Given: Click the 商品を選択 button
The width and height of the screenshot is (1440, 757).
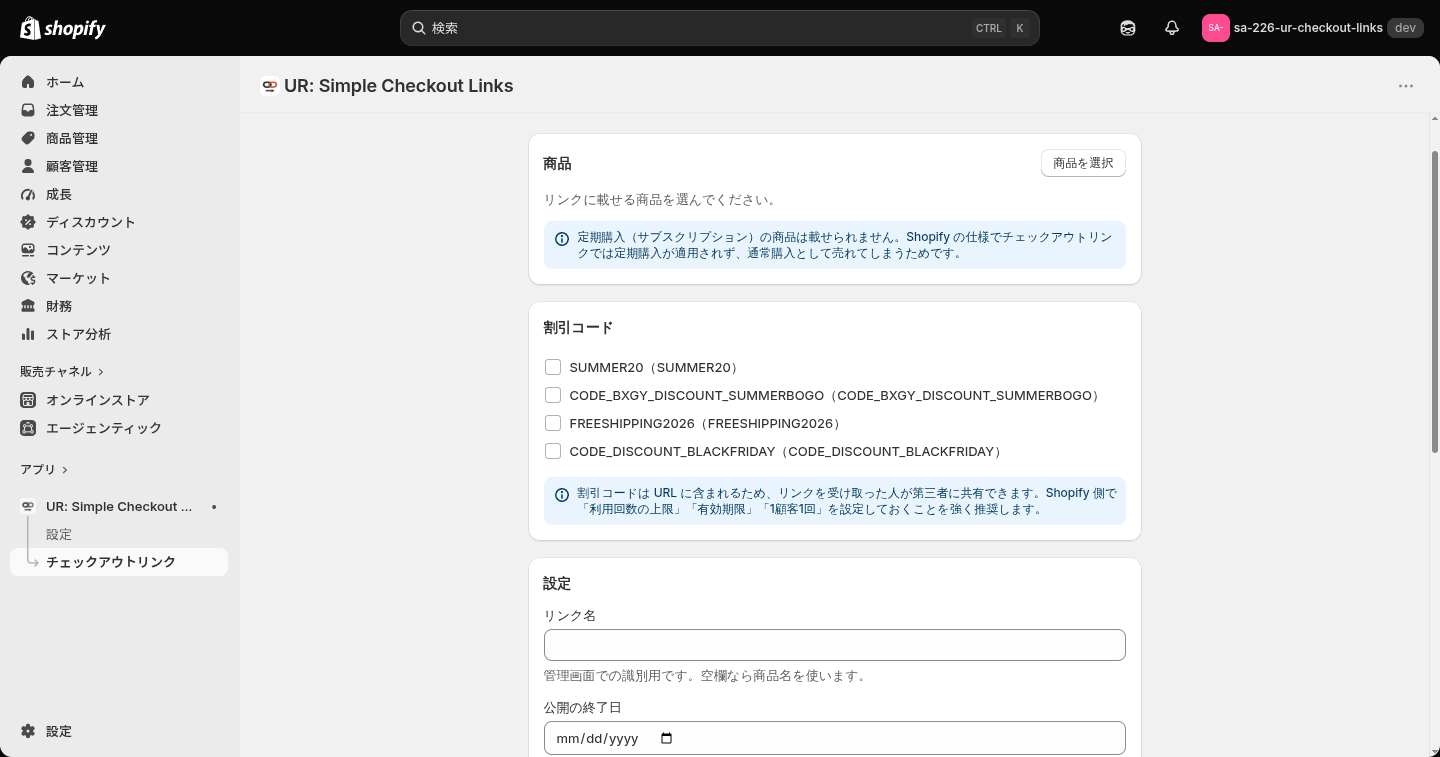Looking at the screenshot, I should pos(1083,163).
